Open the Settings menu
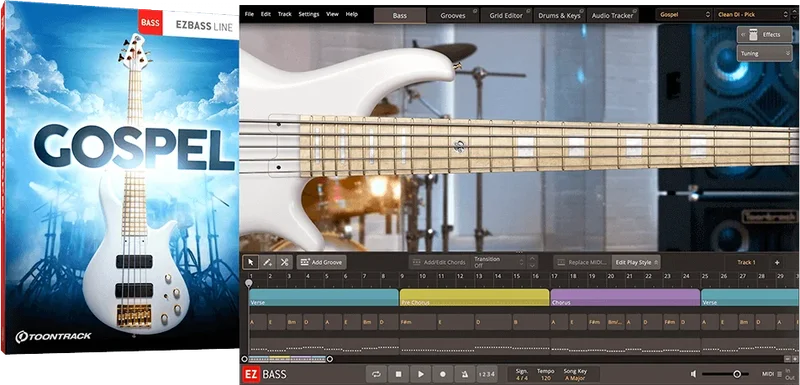The height and width of the screenshot is (385, 800). click(309, 14)
